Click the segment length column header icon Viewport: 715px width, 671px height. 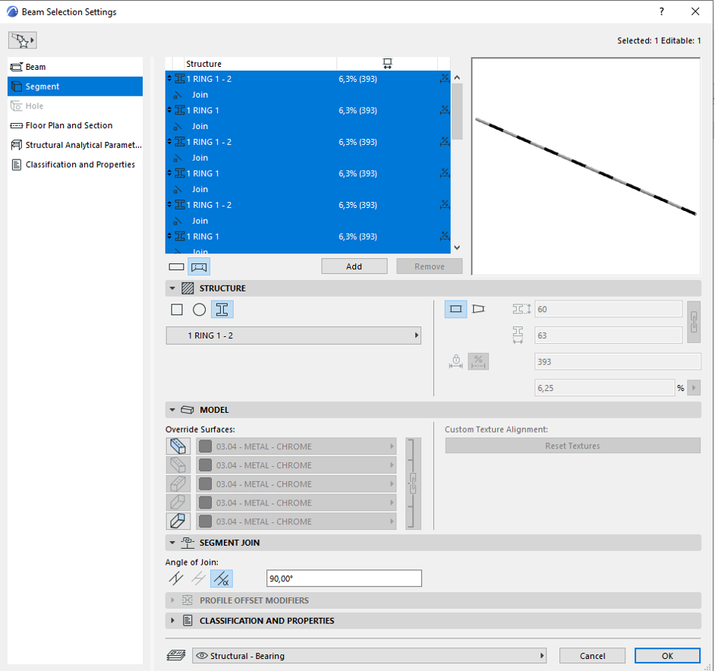click(x=387, y=63)
